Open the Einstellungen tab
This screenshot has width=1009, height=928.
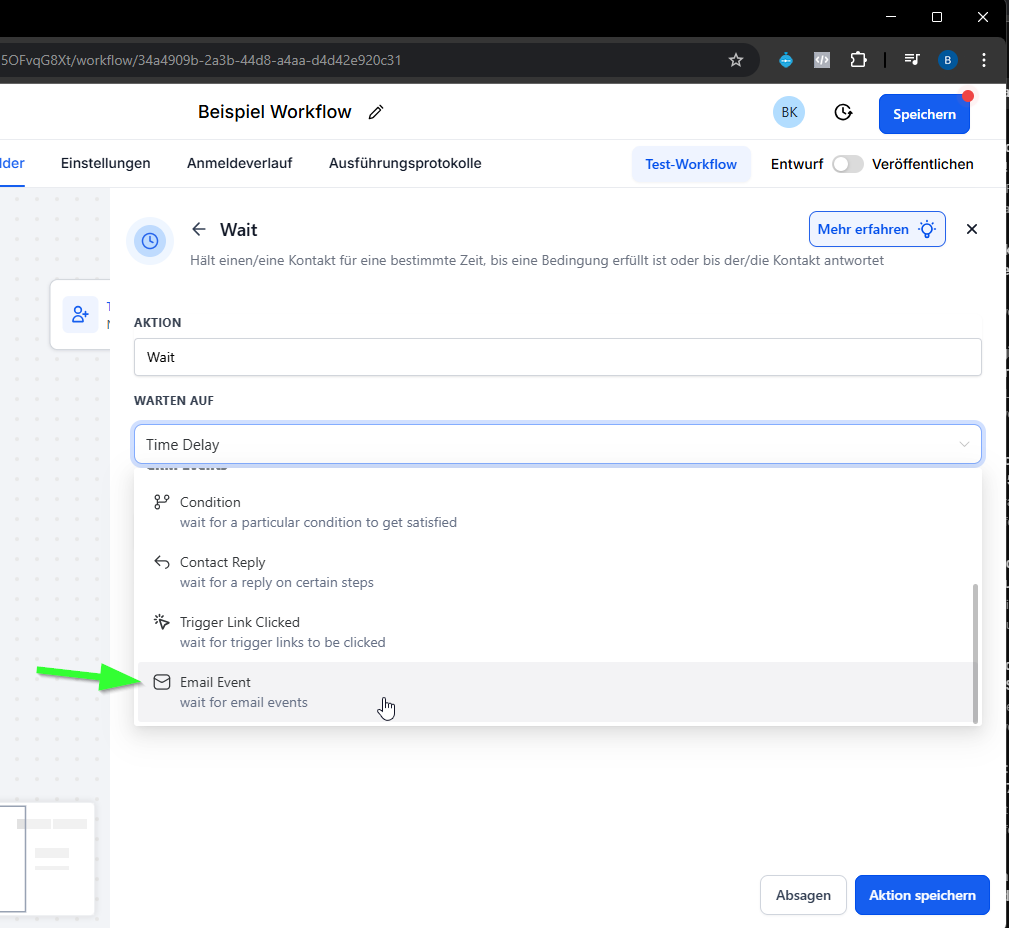pos(106,163)
